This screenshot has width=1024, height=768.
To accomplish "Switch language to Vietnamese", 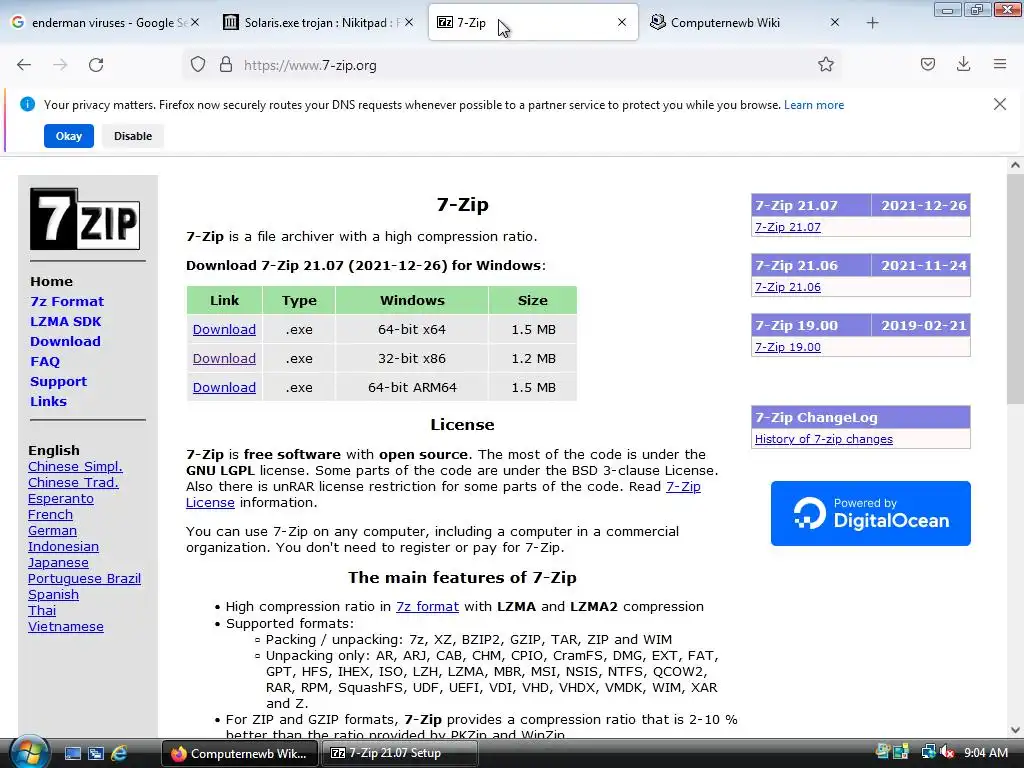I will point(66,627).
